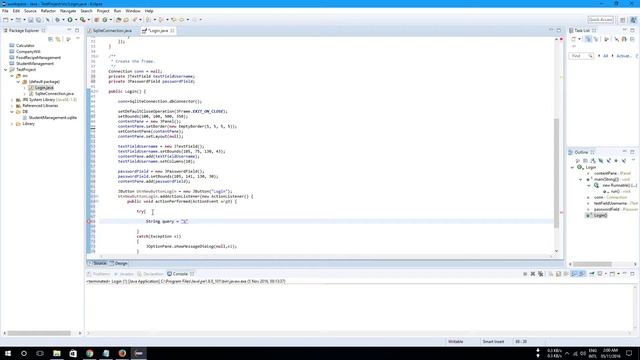Select the FoodRecipeManagement project

[38, 58]
